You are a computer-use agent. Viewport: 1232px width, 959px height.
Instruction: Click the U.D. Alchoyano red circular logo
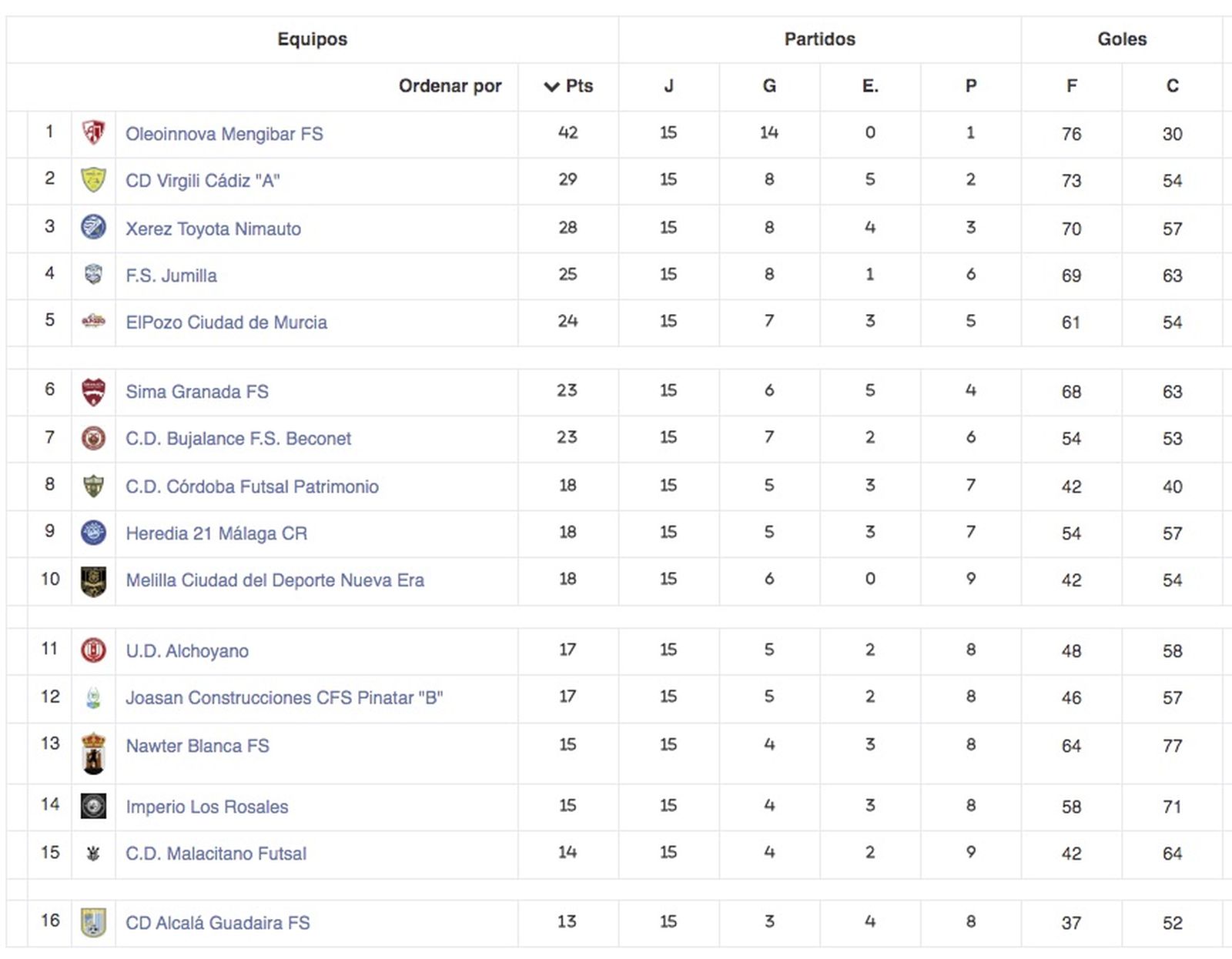tap(93, 651)
